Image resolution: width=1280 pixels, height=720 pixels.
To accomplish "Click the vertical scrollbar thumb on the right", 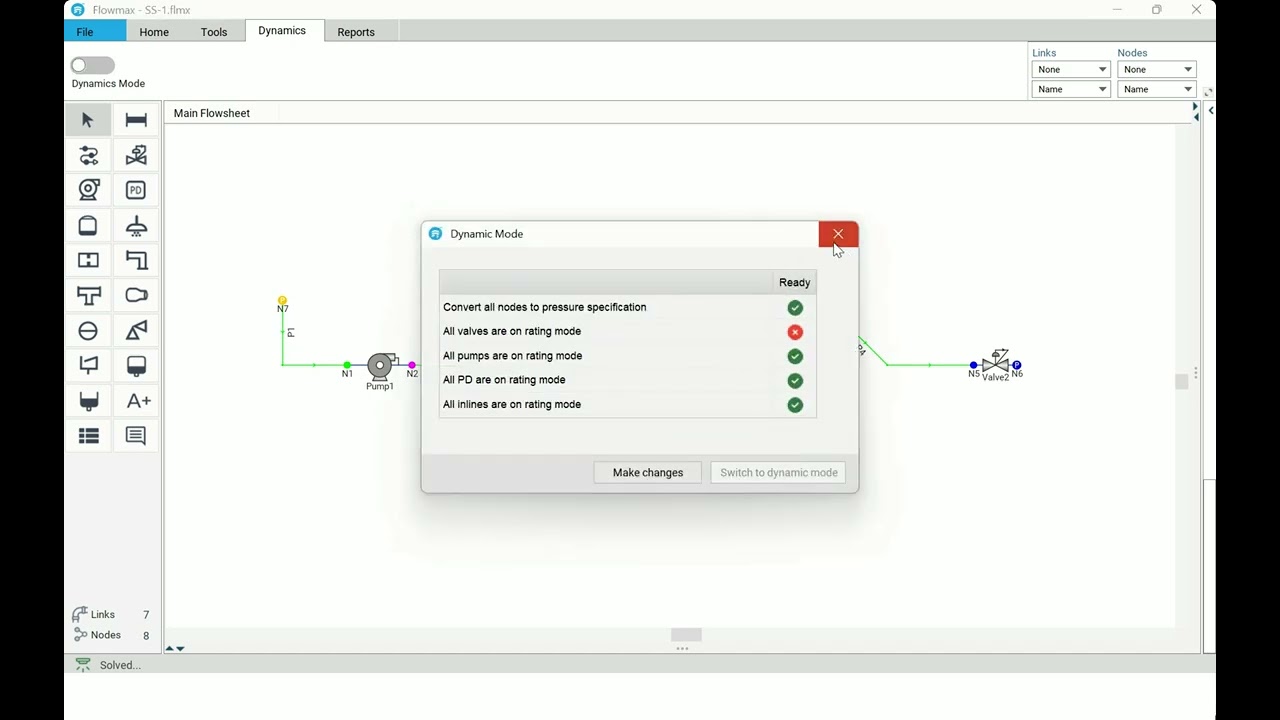I will pos(1181,381).
